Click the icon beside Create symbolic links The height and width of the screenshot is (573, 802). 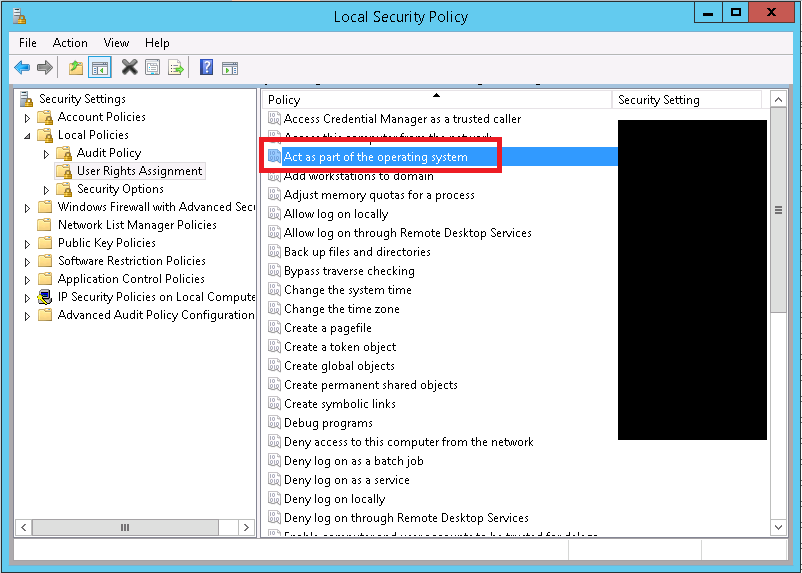pos(275,404)
